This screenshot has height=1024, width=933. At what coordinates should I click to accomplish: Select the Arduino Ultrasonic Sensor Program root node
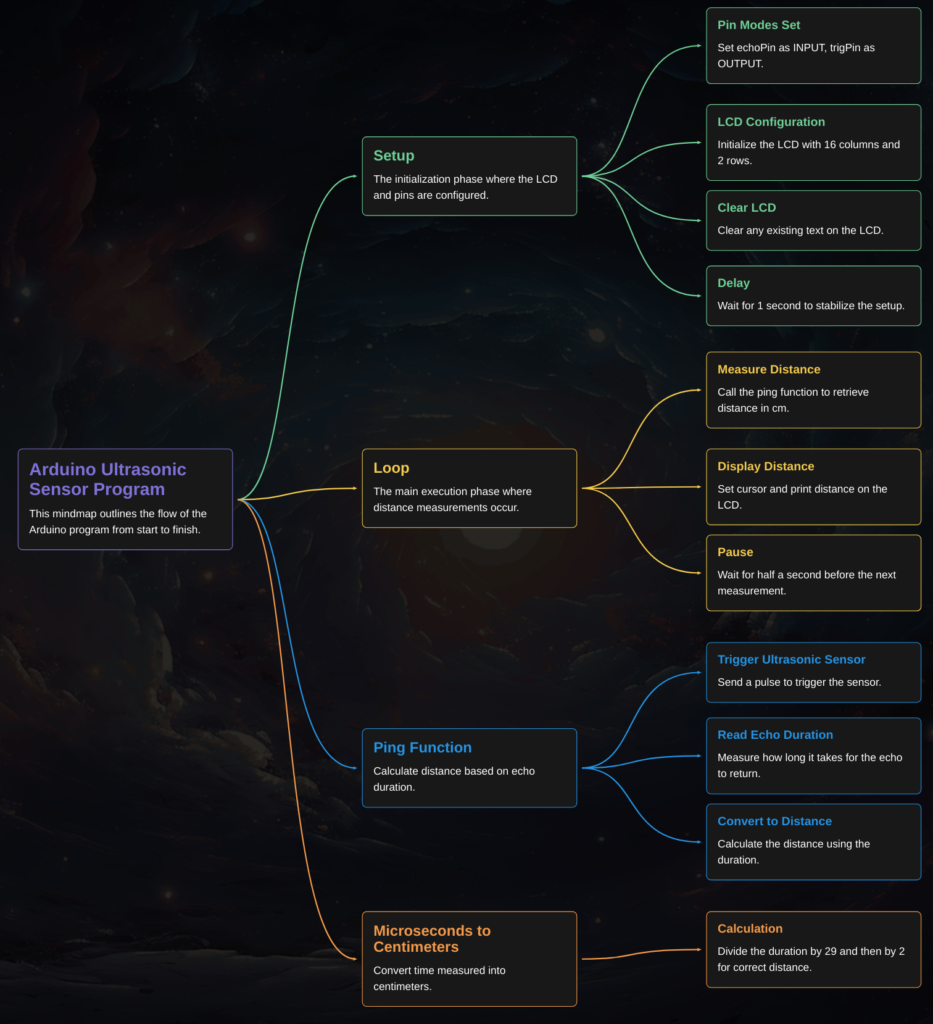[x=125, y=498]
